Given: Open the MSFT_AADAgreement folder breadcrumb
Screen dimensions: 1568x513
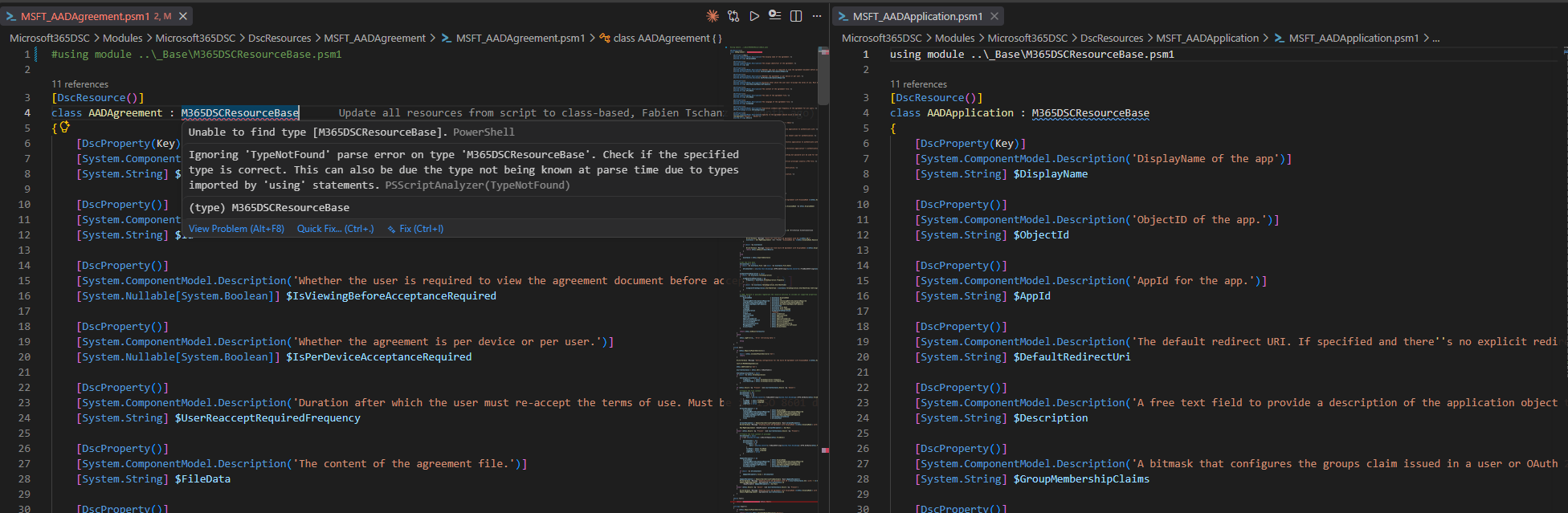Looking at the screenshot, I should pyautogui.click(x=374, y=38).
